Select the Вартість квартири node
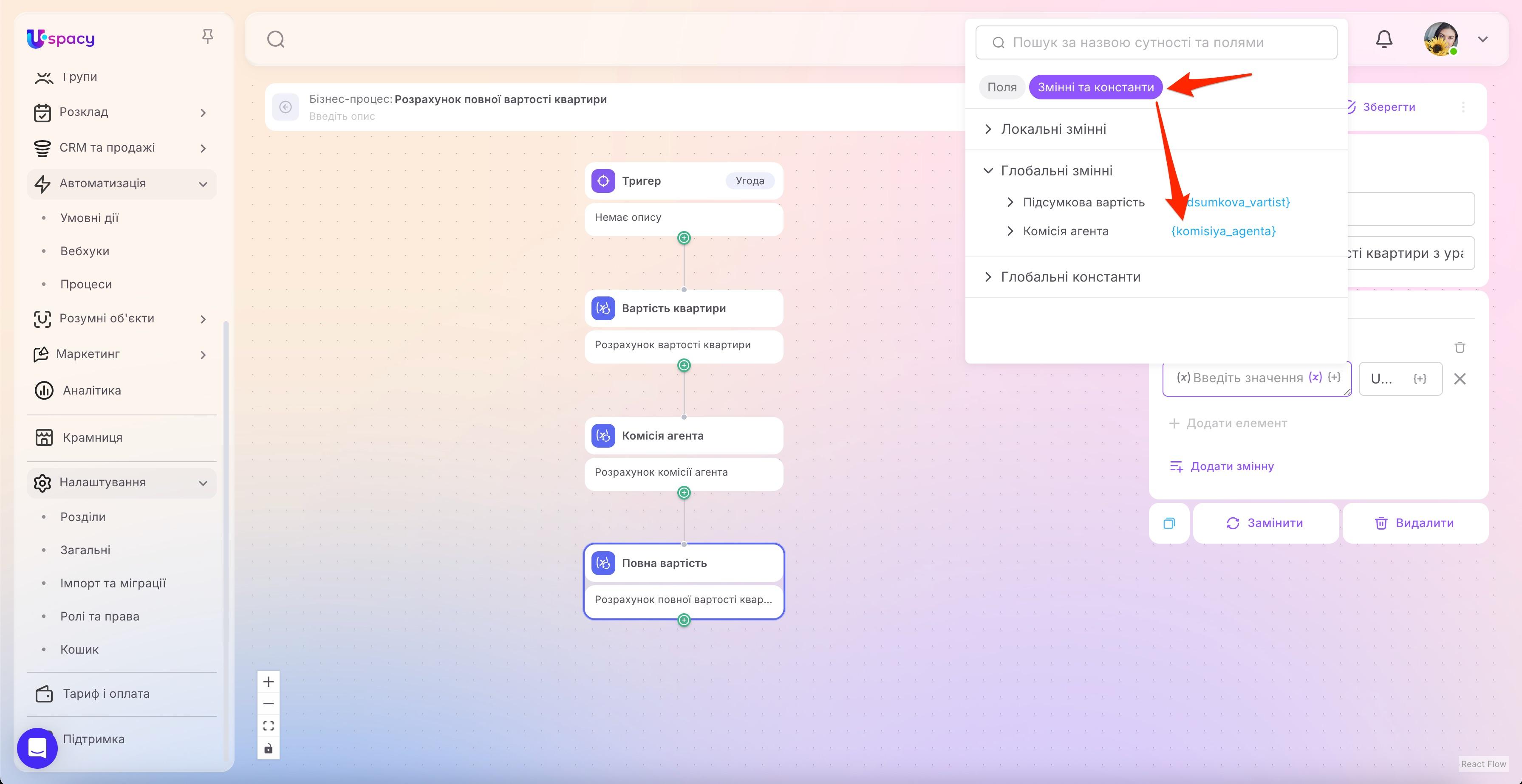The width and height of the screenshot is (1522, 784). click(x=684, y=308)
